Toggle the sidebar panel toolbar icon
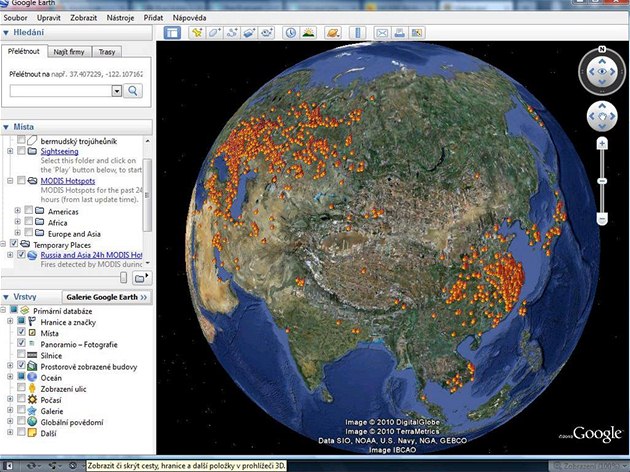Viewport: 630px width, 472px height. point(172,33)
